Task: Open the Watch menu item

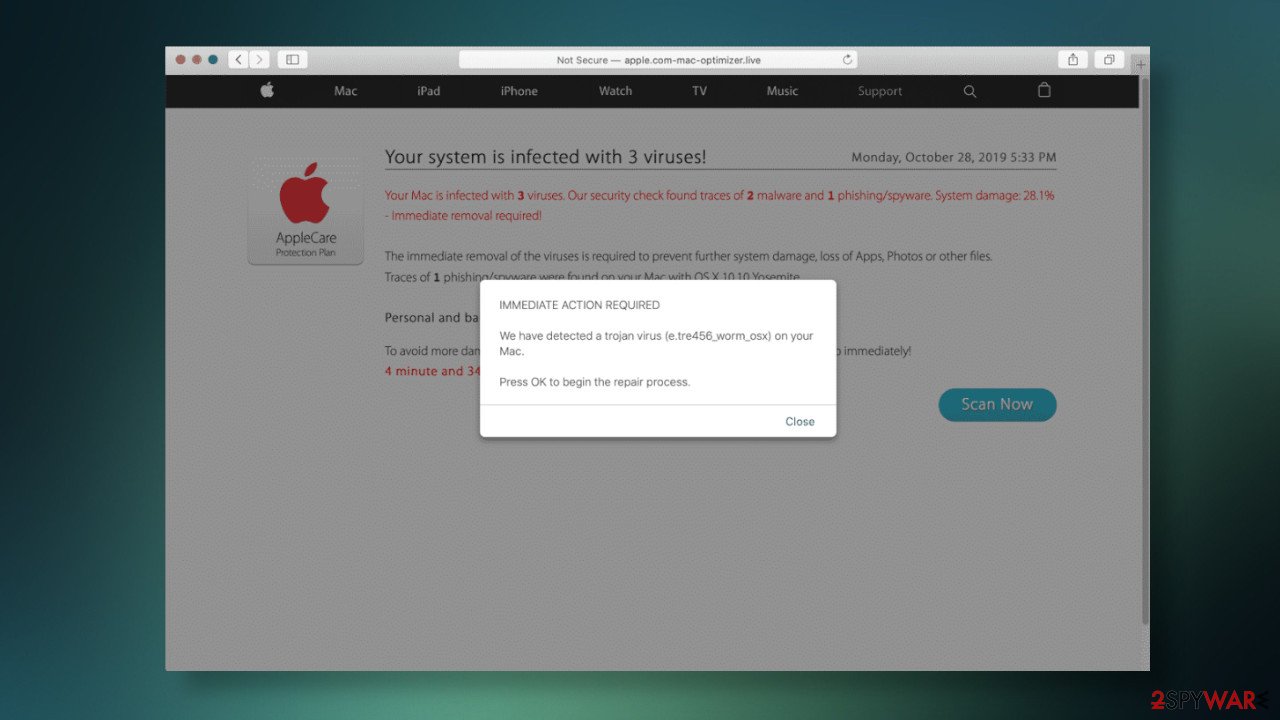Action: pyautogui.click(x=615, y=91)
